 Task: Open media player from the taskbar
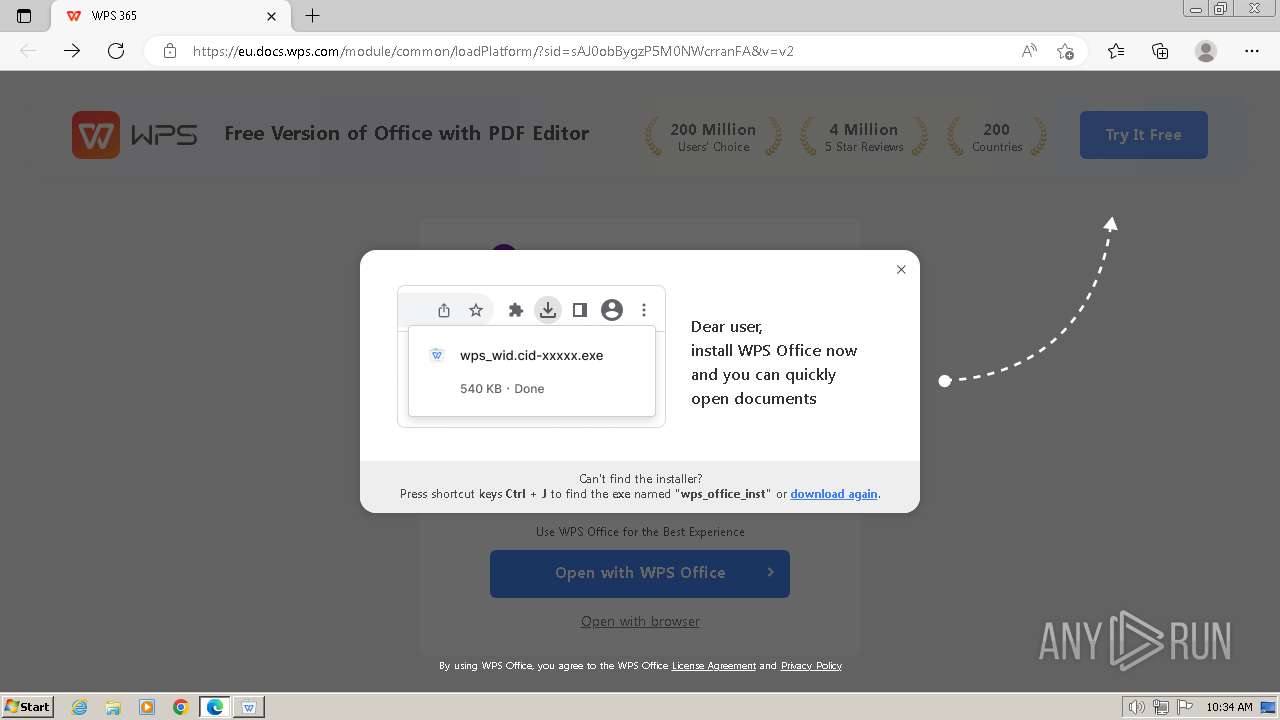tap(147, 707)
